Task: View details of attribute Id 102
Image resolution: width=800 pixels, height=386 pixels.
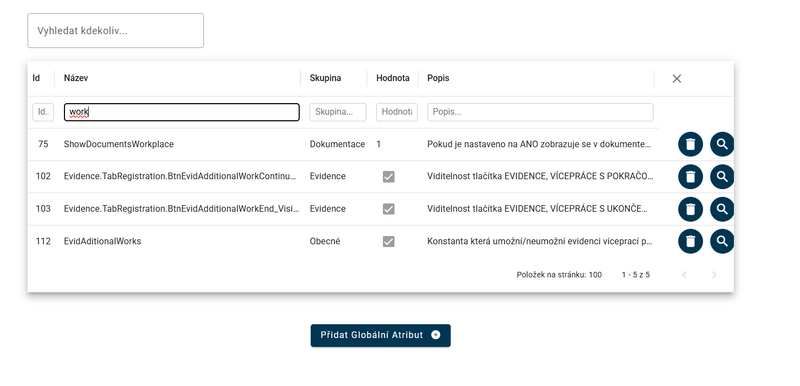Action: tap(721, 177)
